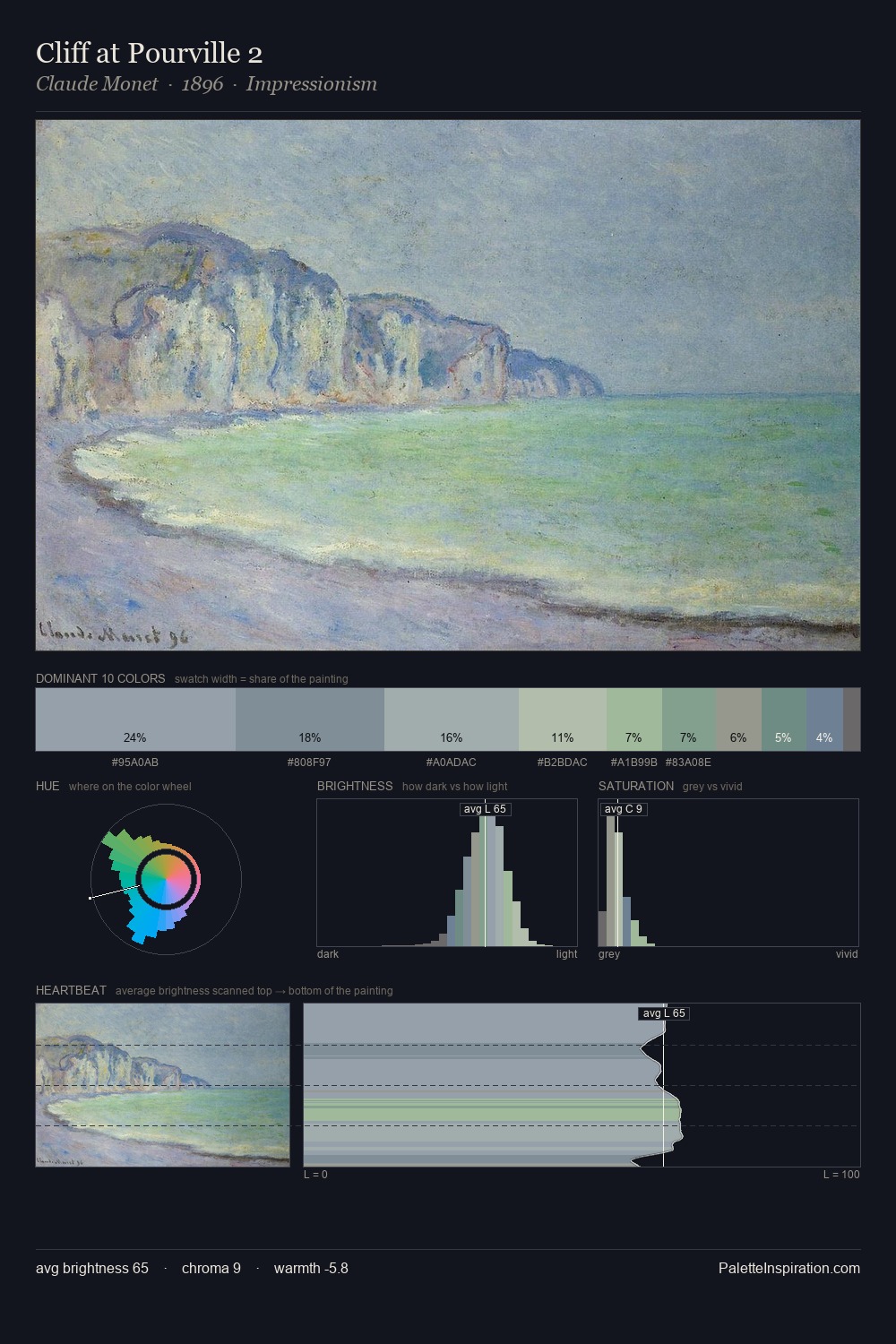Pick the 5% teal-green swatch
Viewport: 896px width, 1344px height.
pyautogui.click(x=784, y=719)
